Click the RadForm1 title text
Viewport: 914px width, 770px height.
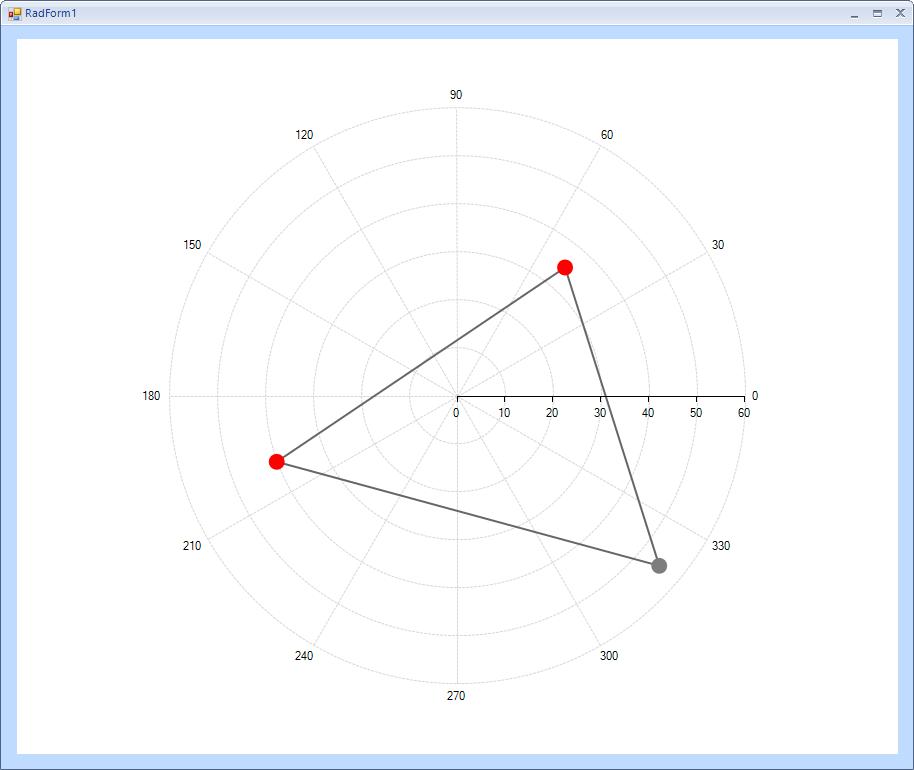pos(51,13)
